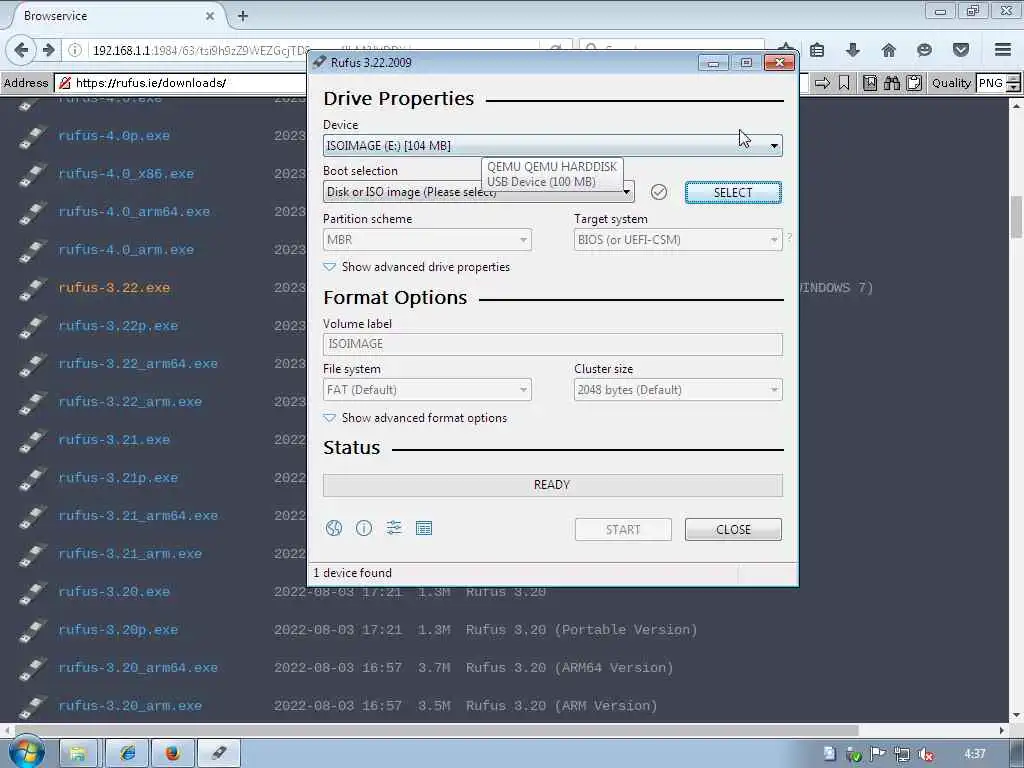Viewport: 1024px width, 768px height.
Task: Open the Boot selection dropdown
Action: (478, 192)
